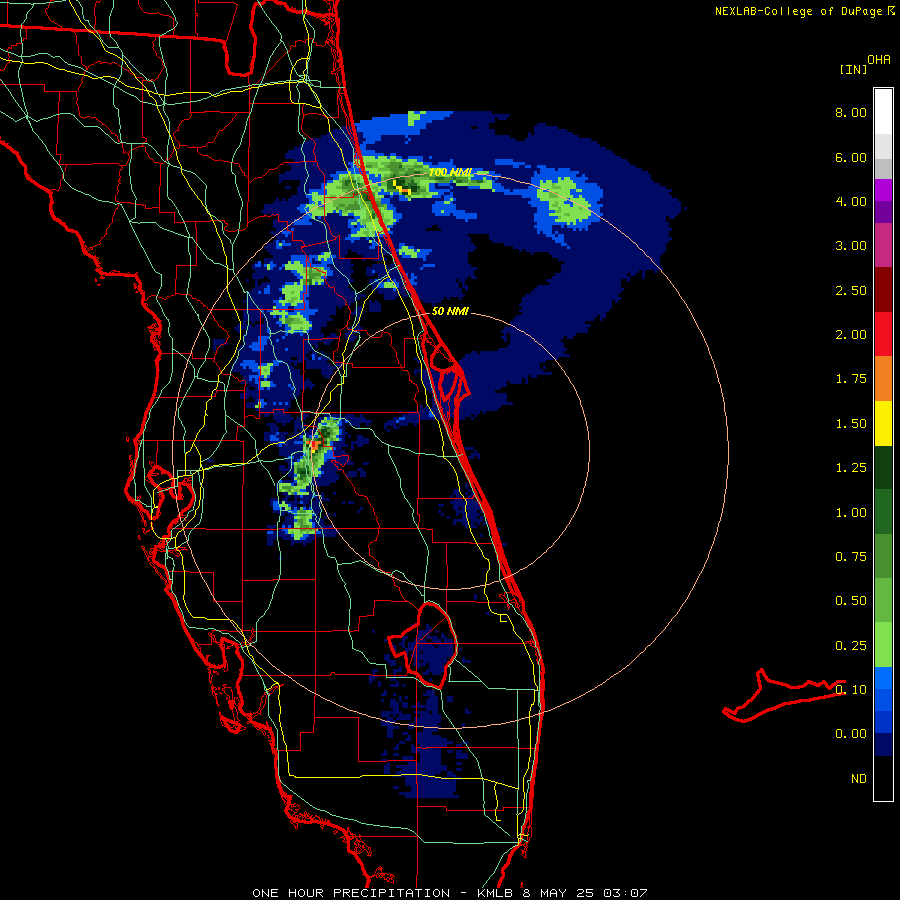The width and height of the screenshot is (900, 900).
Task: Click the 100 NMI range ring label
Action: tap(452, 172)
